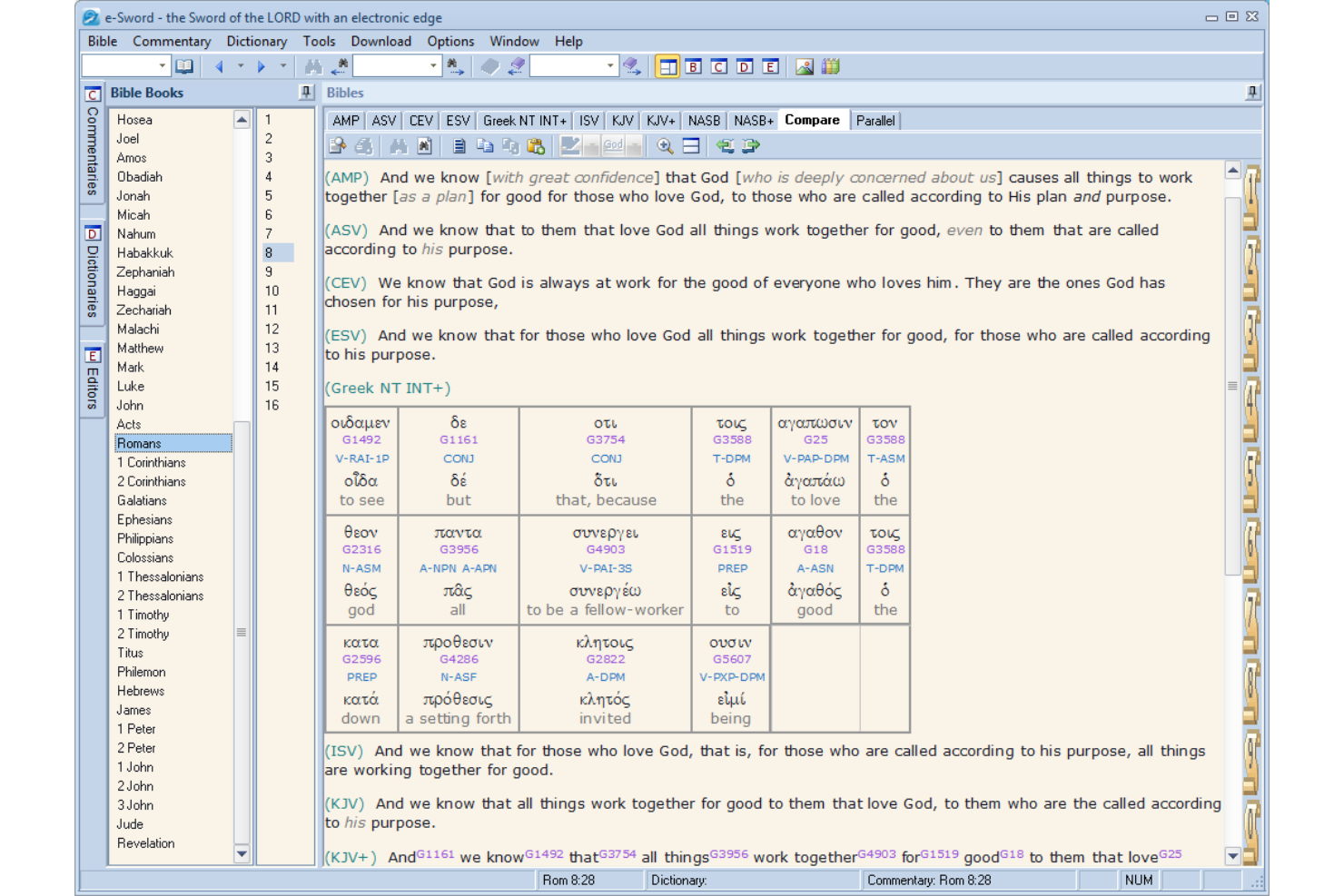The image size is (1344, 896).
Task: Toggle the standard layout button
Action: (x=667, y=66)
